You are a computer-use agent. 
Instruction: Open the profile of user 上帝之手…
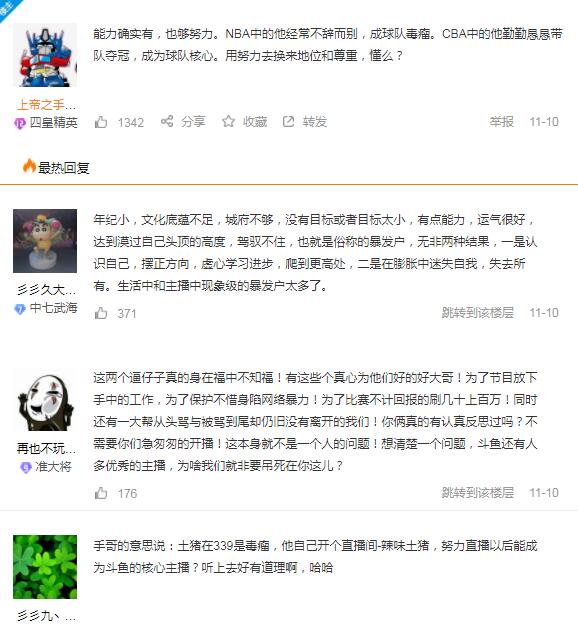click(x=46, y=105)
